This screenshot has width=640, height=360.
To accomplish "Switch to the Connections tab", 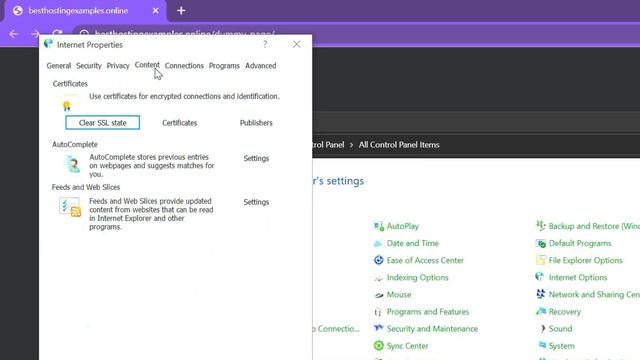I will (184, 66).
